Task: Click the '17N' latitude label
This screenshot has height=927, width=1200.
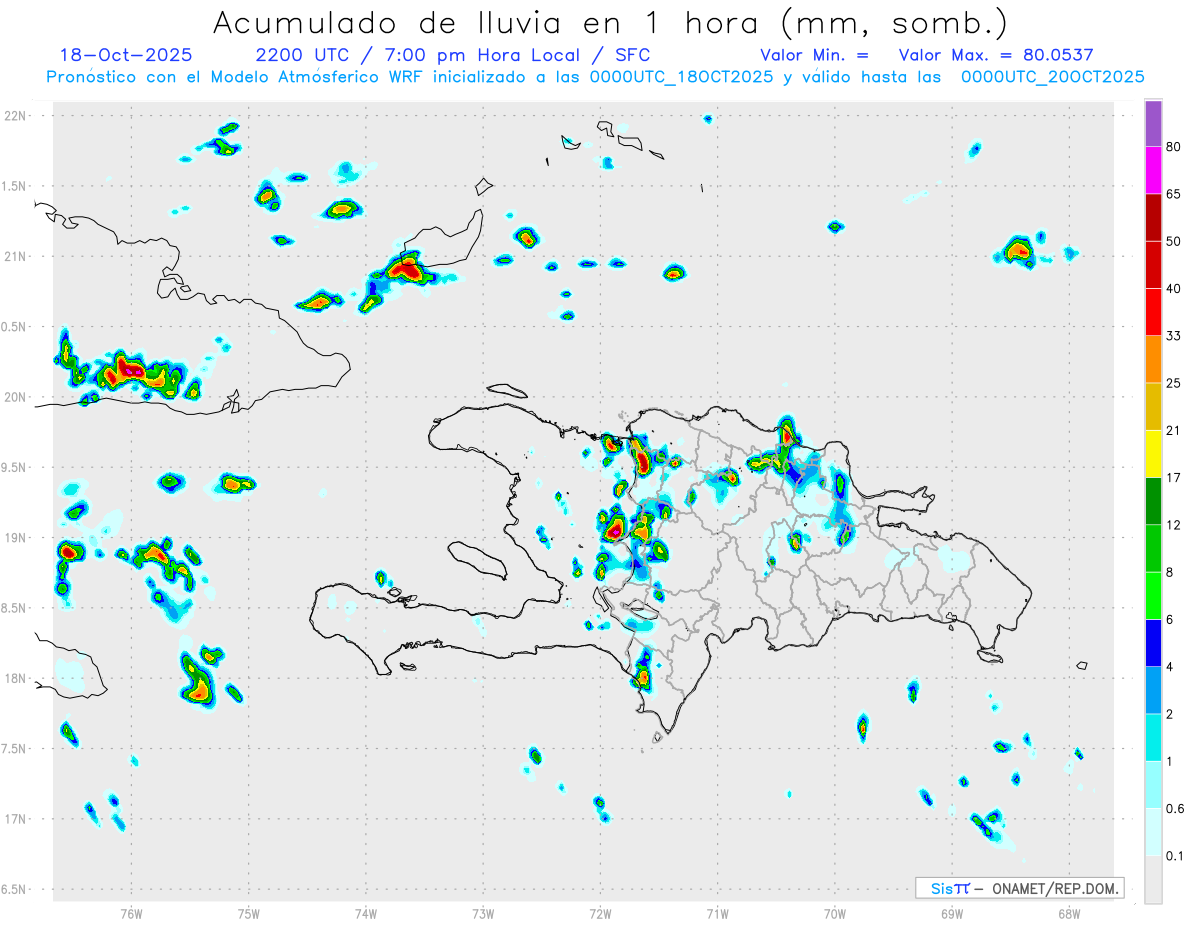Action: (x=16, y=819)
